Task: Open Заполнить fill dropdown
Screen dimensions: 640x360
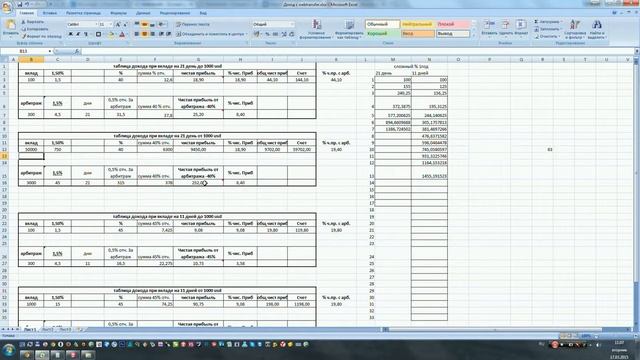Action: click(x=548, y=29)
